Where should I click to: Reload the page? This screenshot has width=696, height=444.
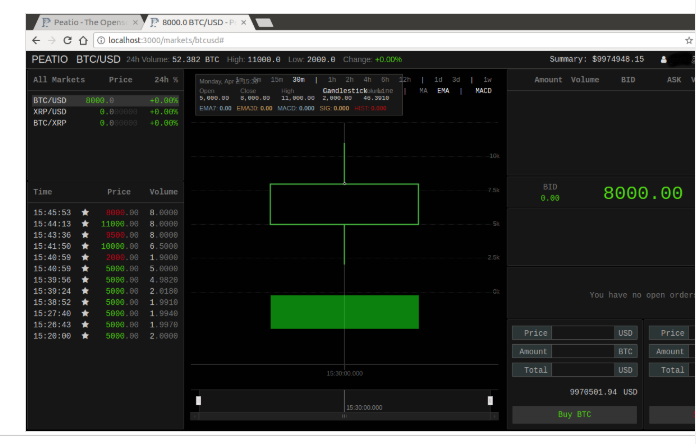point(67,40)
